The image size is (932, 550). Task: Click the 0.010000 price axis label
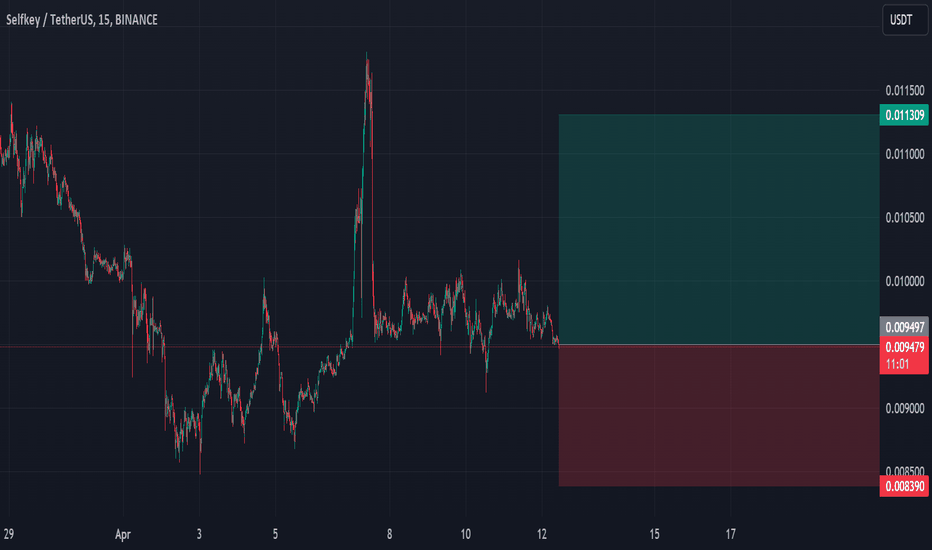tap(905, 281)
